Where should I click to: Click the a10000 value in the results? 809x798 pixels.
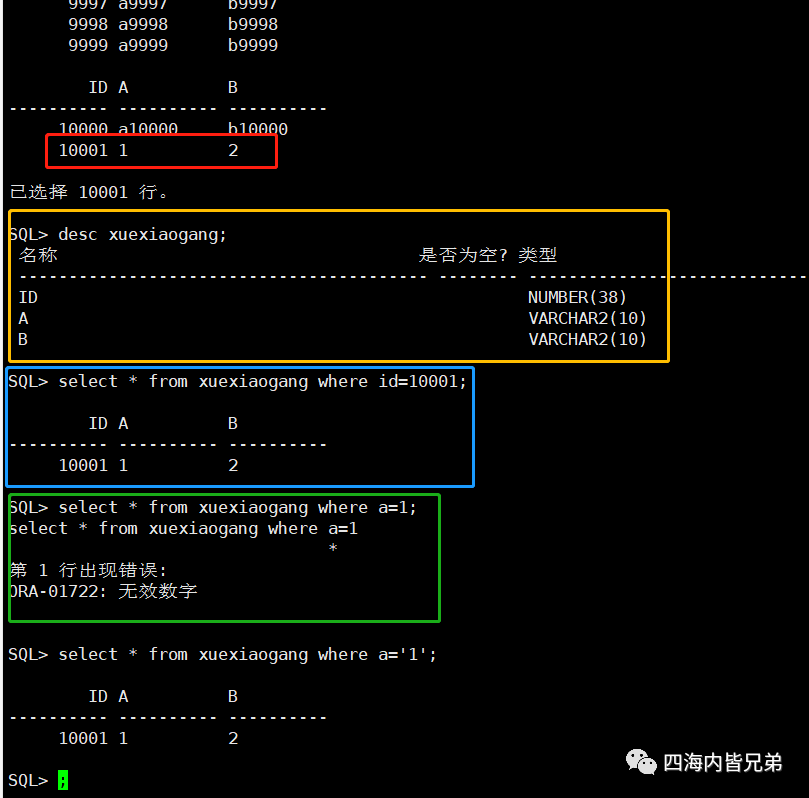(148, 128)
